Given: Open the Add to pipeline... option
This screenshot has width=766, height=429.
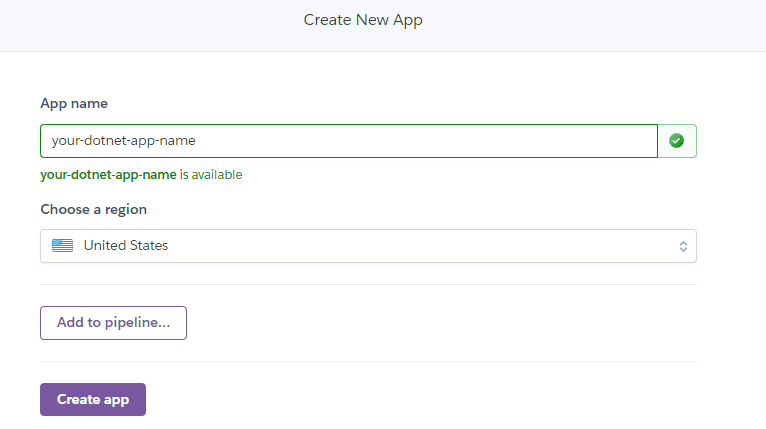Looking at the screenshot, I should click(x=113, y=322).
